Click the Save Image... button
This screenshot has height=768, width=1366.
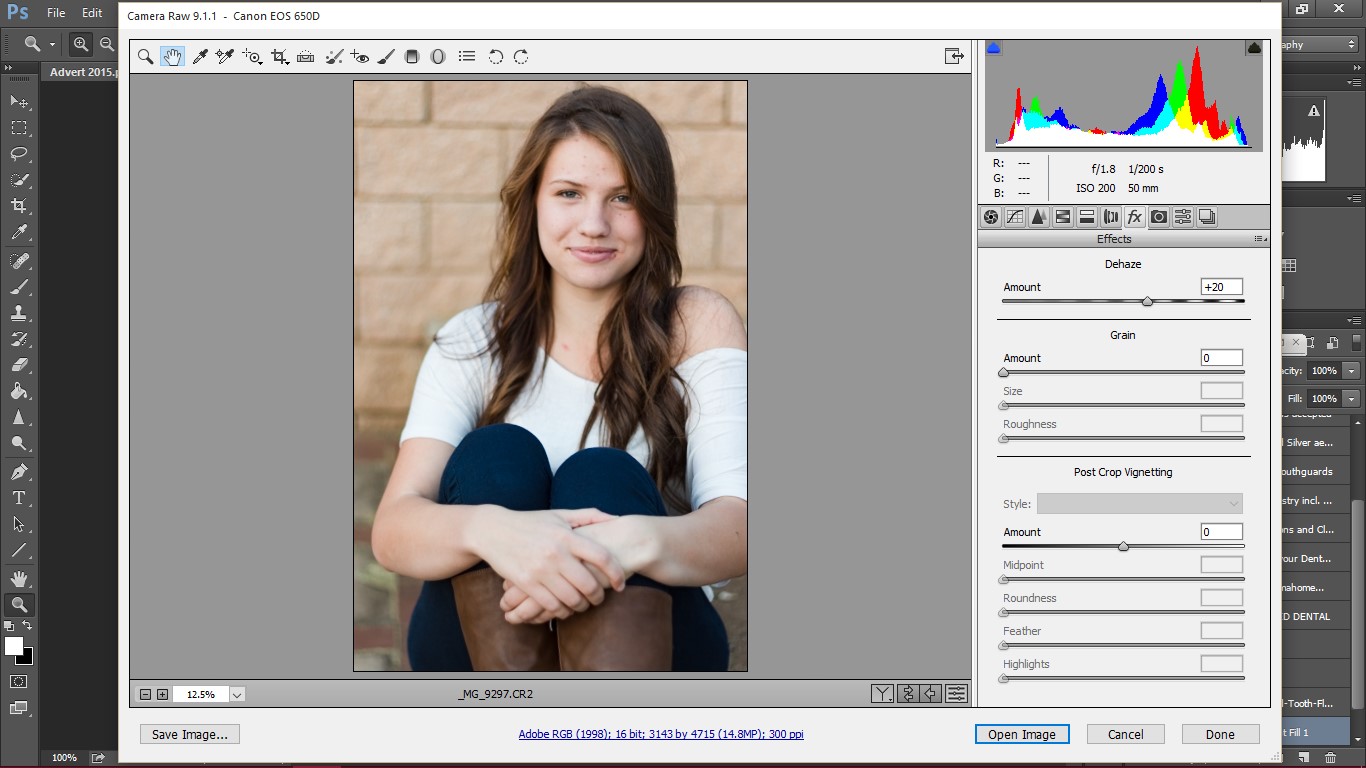pyautogui.click(x=190, y=734)
